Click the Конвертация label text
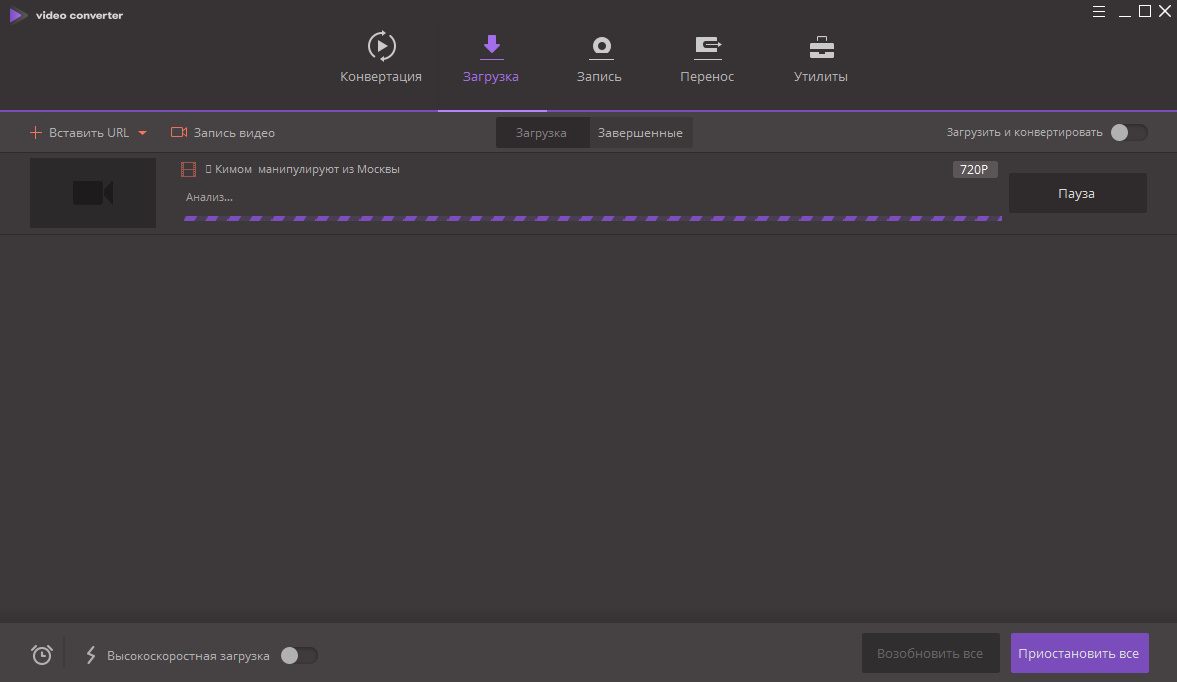Screen dimensions: 1177x682 [381, 77]
